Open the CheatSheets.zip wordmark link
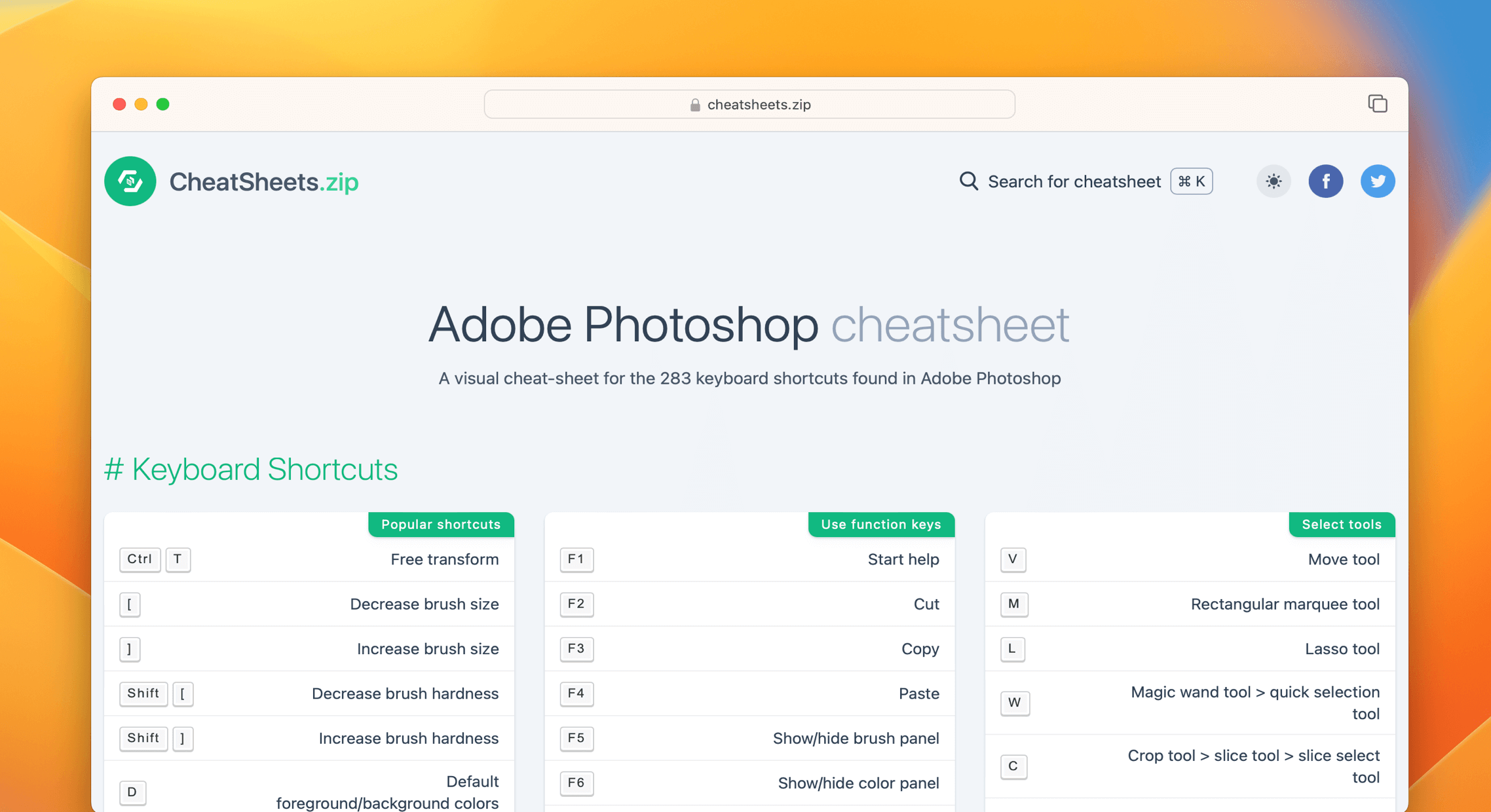Screen dimensions: 1491x812 (263, 181)
